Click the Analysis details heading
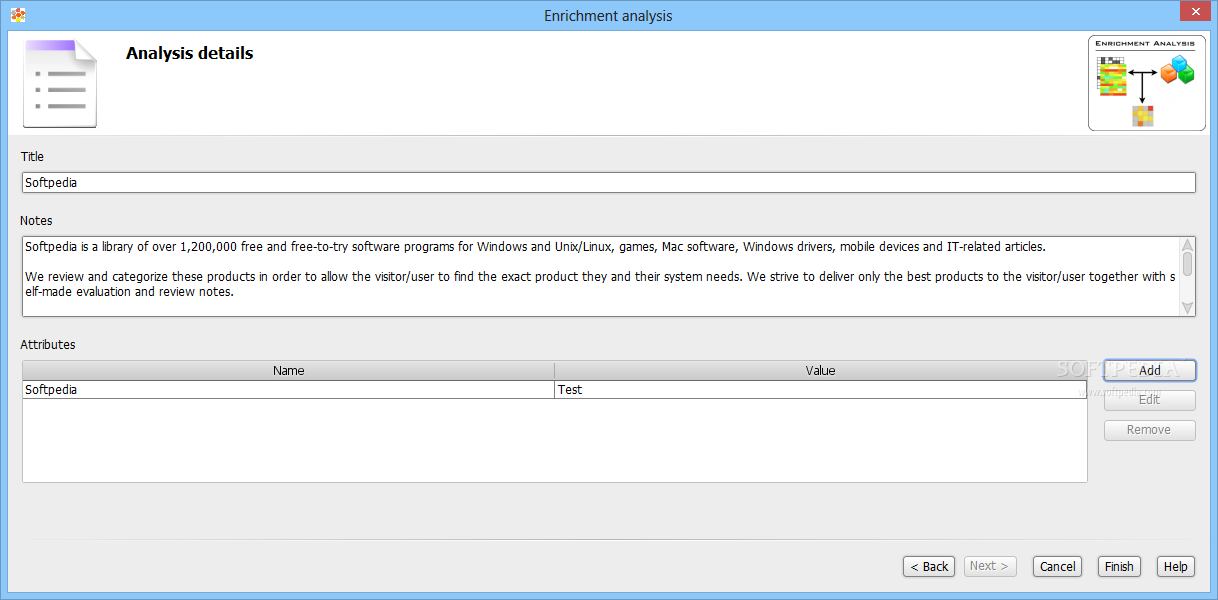 [189, 54]
